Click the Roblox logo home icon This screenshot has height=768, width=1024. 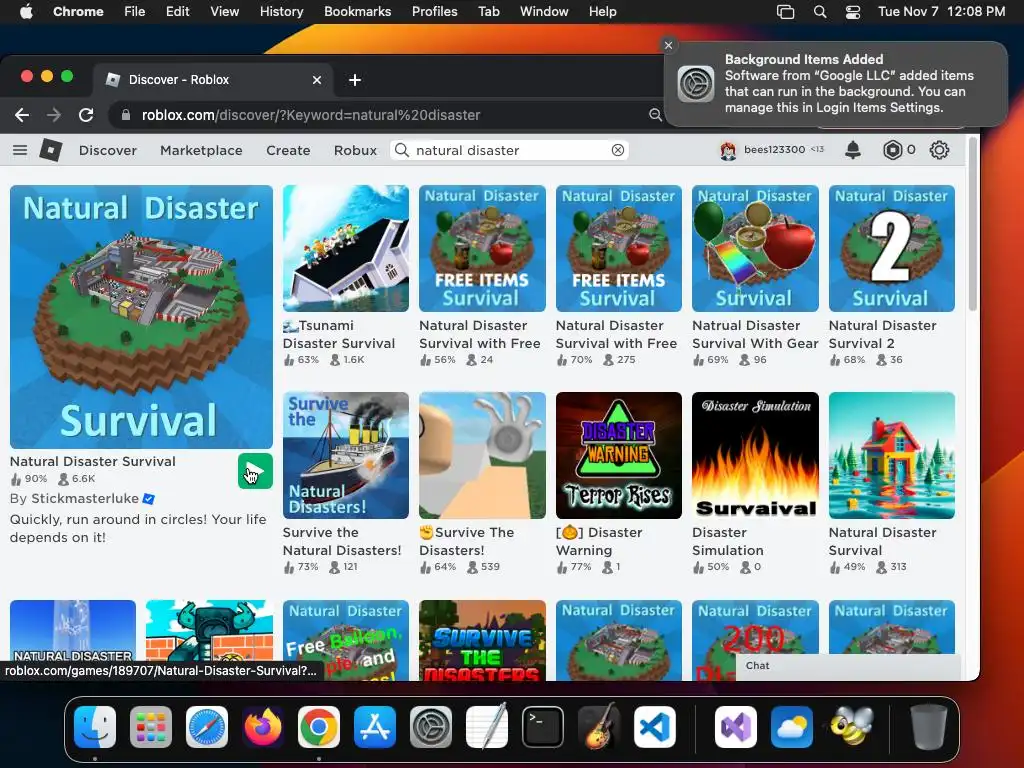(50, 150)
